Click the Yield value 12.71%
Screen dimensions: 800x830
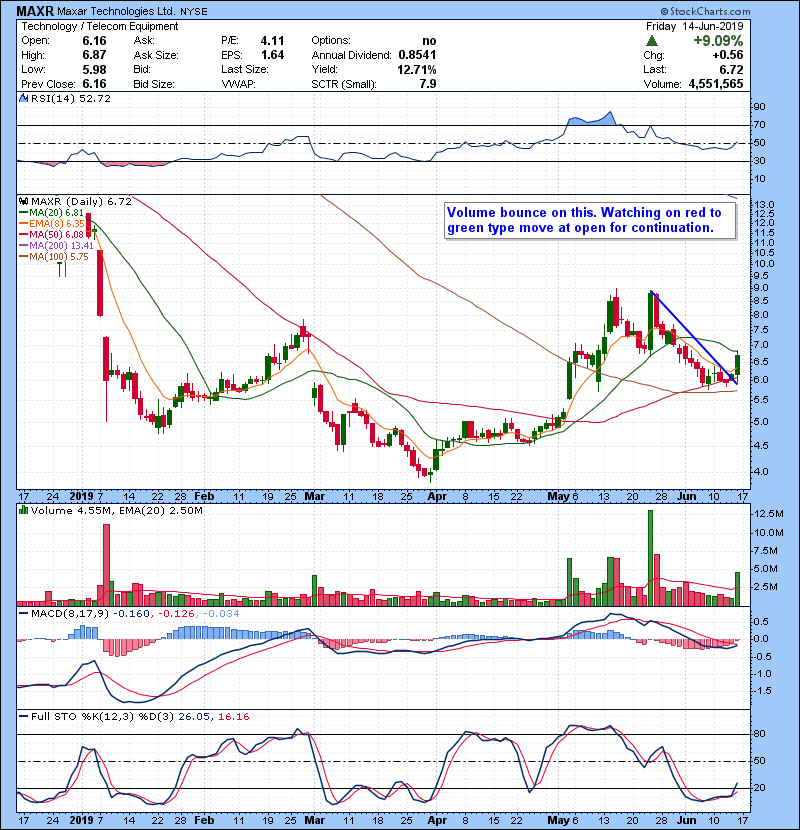417,69
